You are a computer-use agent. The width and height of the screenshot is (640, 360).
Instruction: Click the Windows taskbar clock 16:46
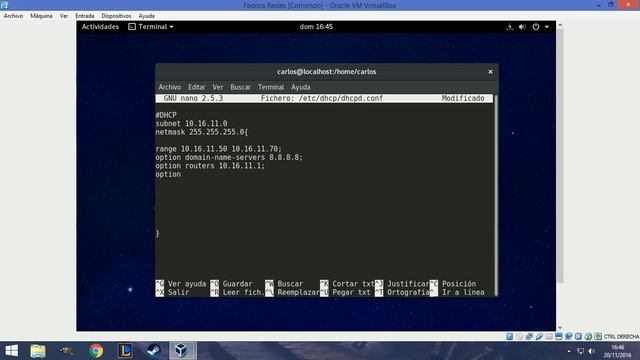618,351
